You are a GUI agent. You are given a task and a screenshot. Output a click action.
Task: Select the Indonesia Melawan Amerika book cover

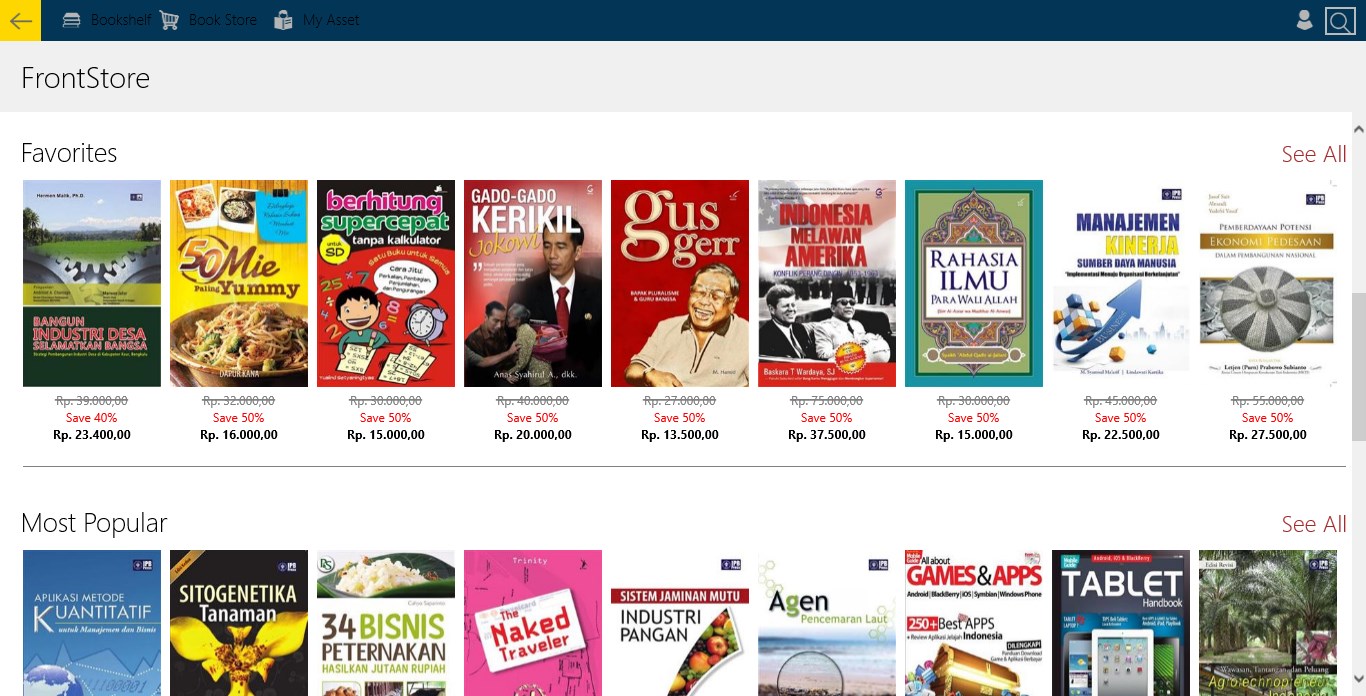click(827, 283)
